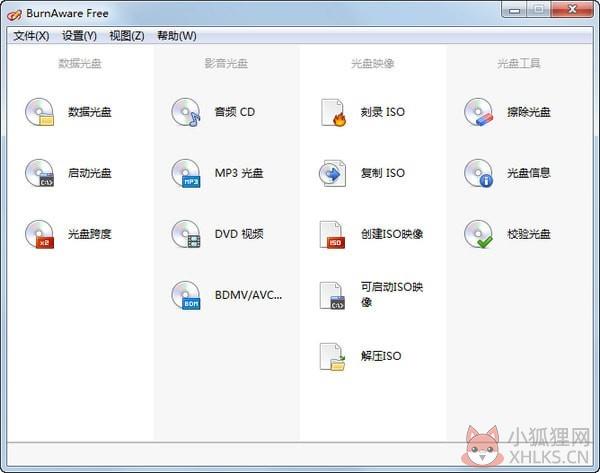Choose the 复制 ISO text label

383,173
